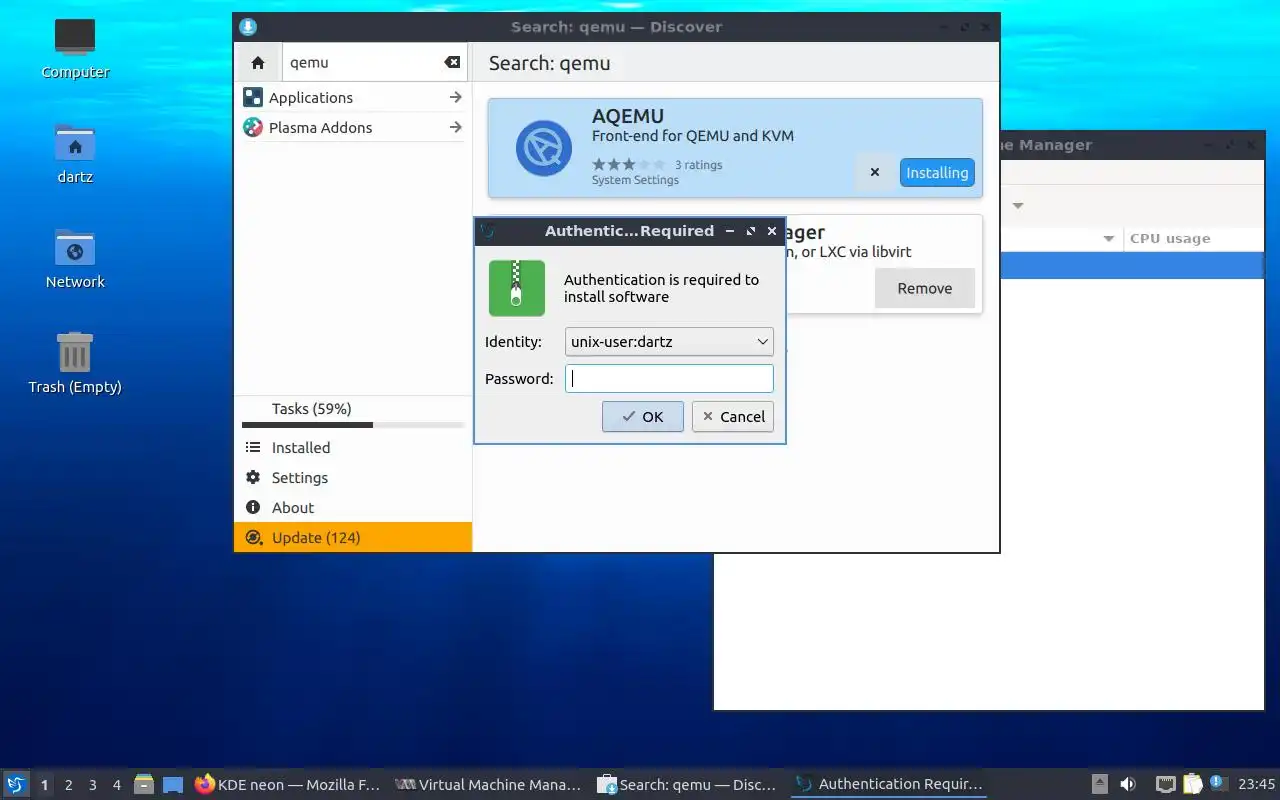This screenshot has width=1280, height=800.
Task: Open Discover Settings
Action: click(x=353, y=477)
